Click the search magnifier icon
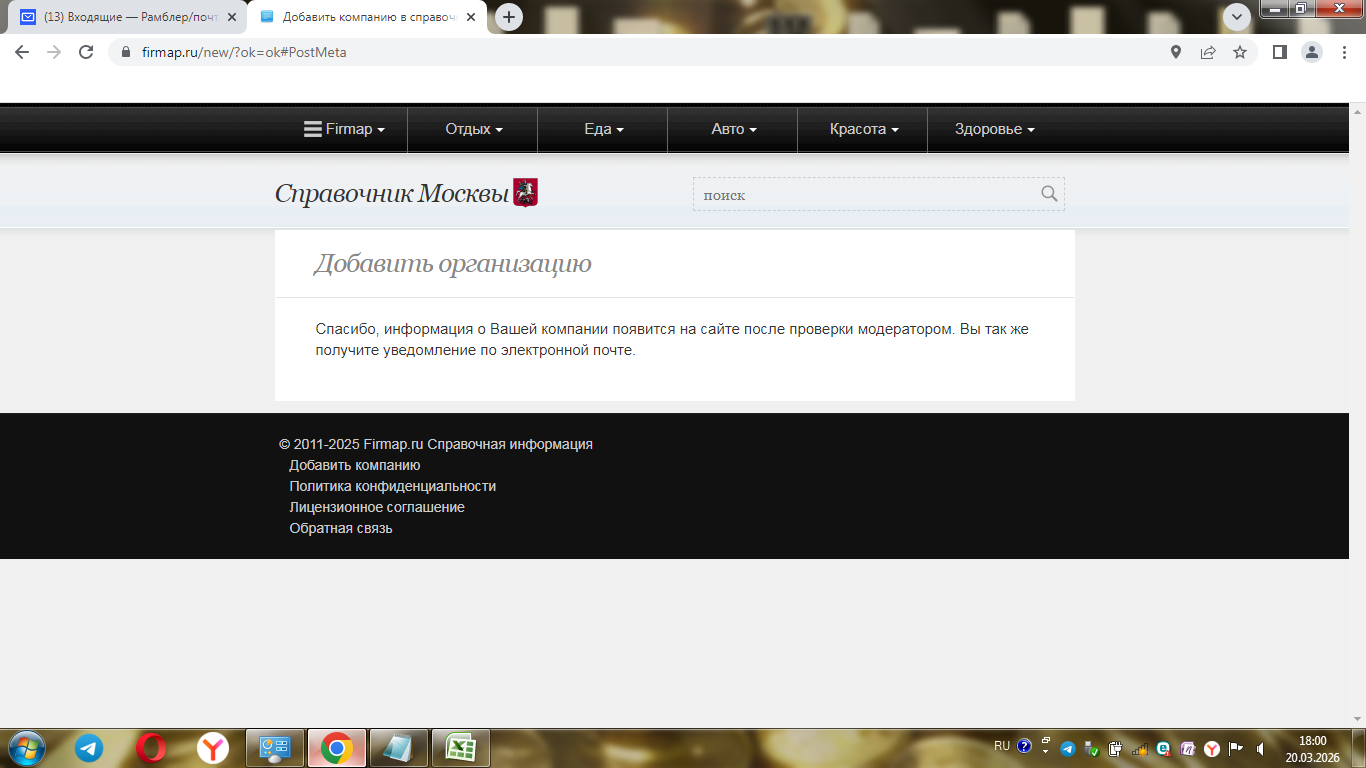 [1049, 194]
